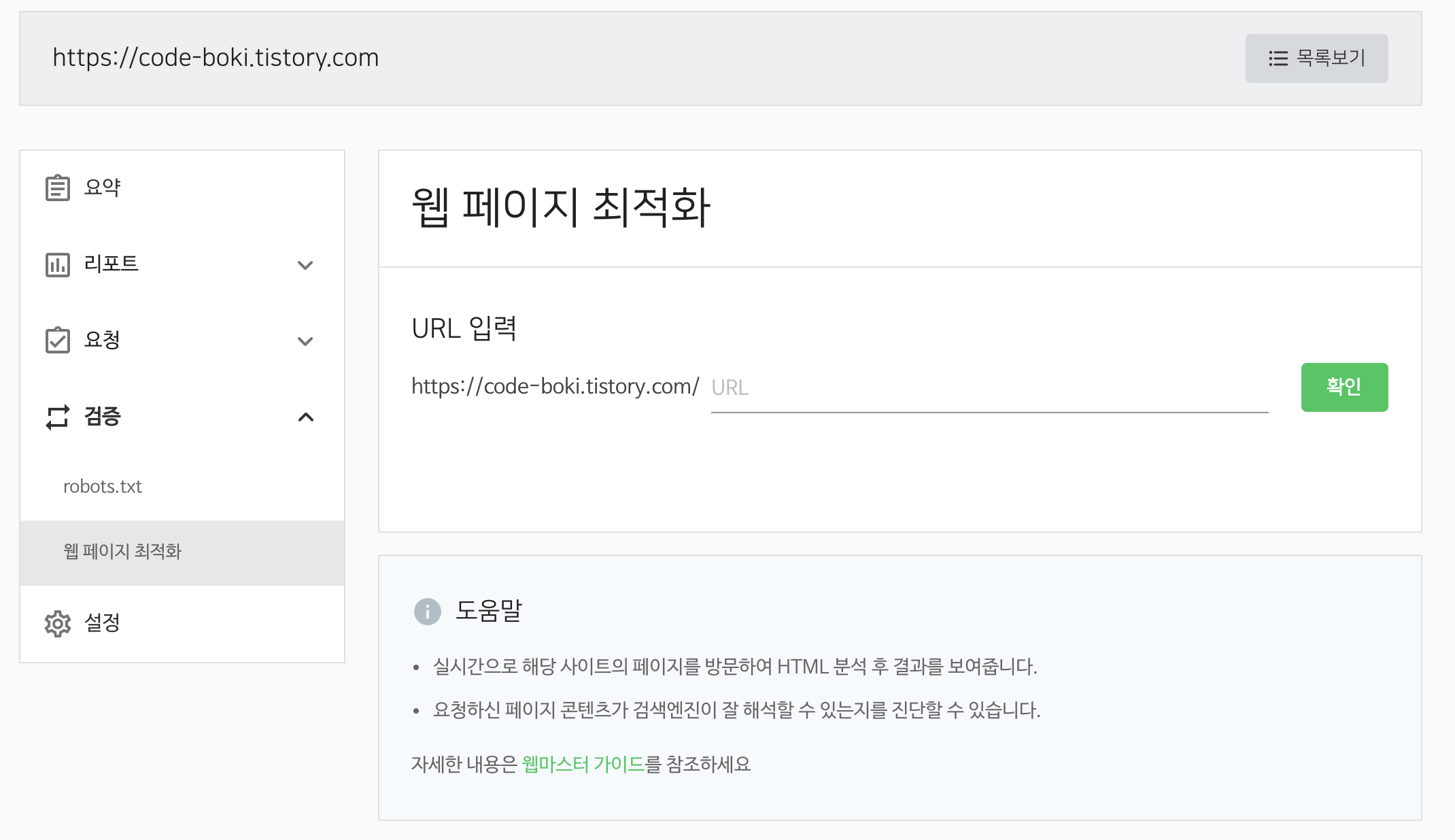The width and height of the screenshot is (1455, 840).
Task: Open the robots.txt submenu item
Action: point(103,487)
